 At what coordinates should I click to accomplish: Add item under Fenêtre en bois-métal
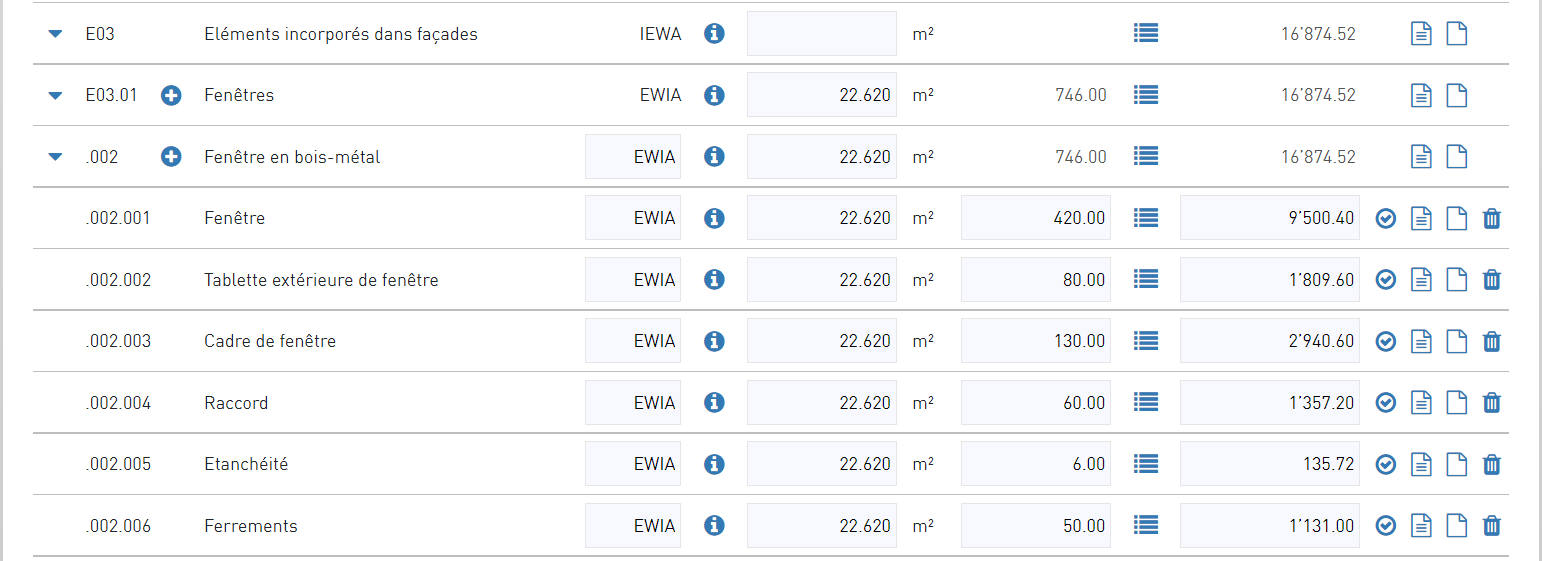coord(172,157)
